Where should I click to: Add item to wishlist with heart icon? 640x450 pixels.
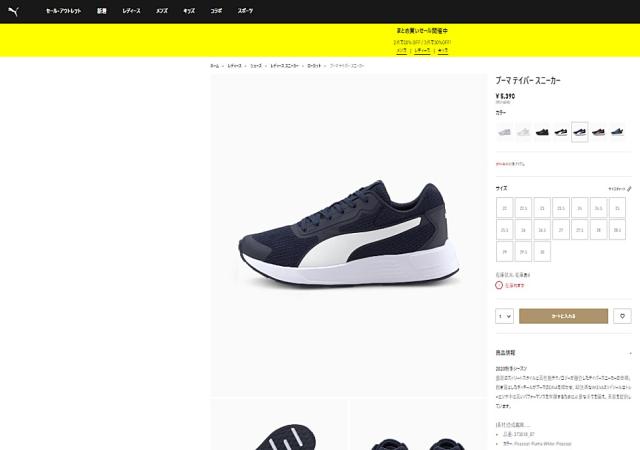(x=622, y=316)
